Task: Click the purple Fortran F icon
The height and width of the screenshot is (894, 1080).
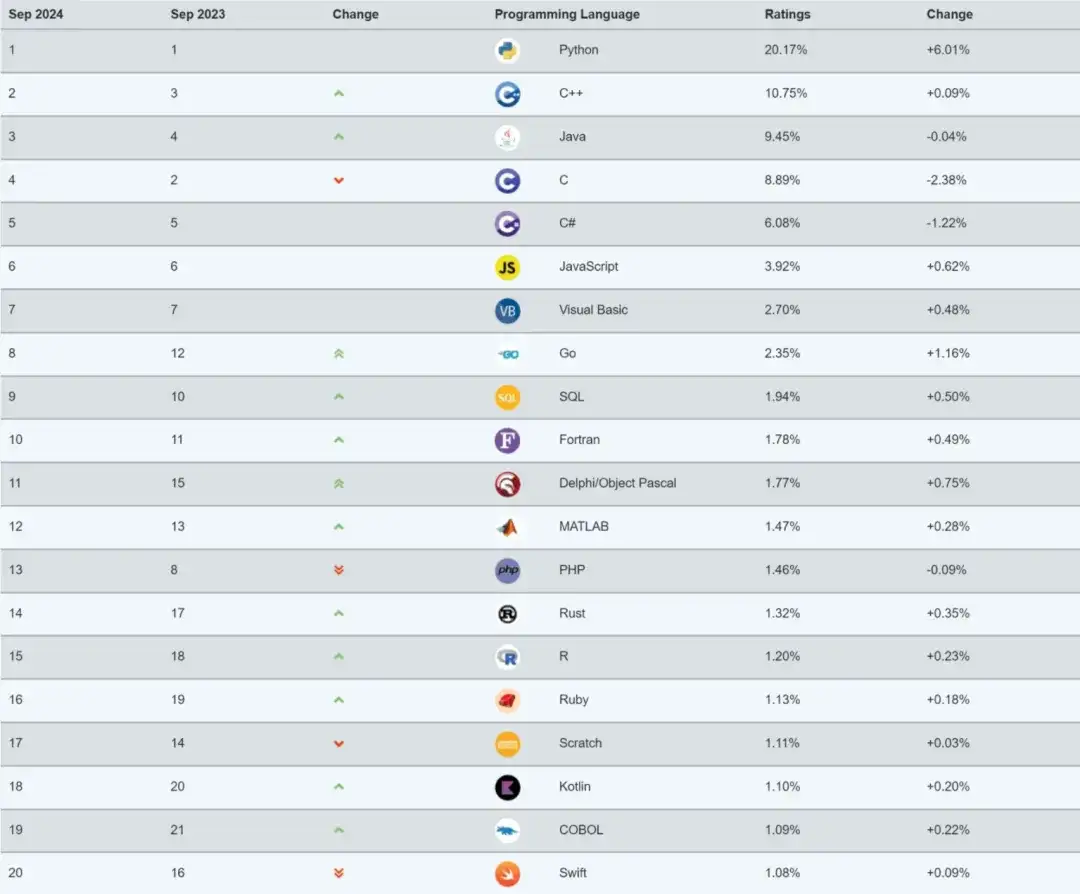Action: tap(507, 440)
